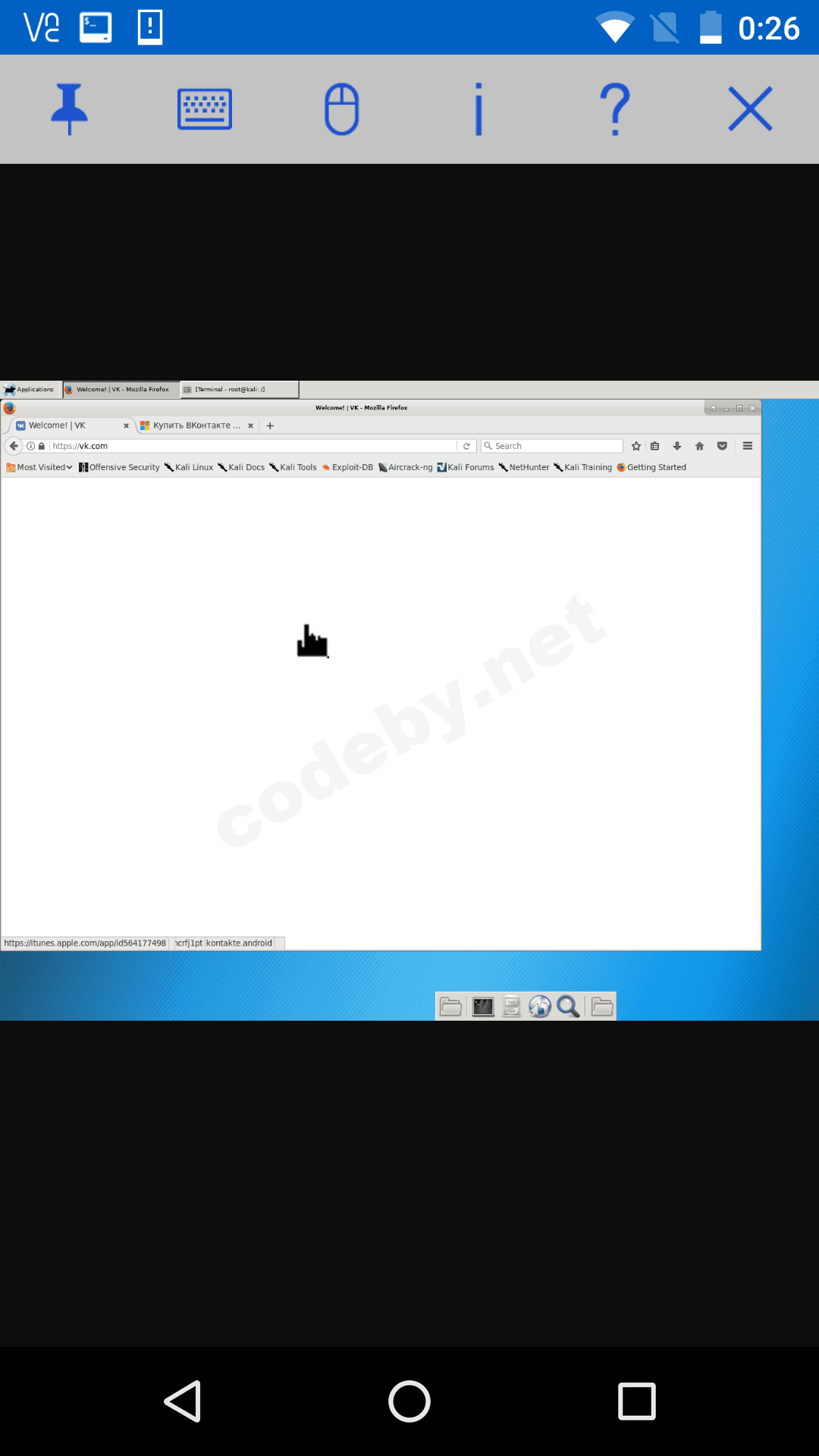Close the 'Welcome! | VK' tab
Viewport: 819px width, 1456px height.
[x=126, y=425]
